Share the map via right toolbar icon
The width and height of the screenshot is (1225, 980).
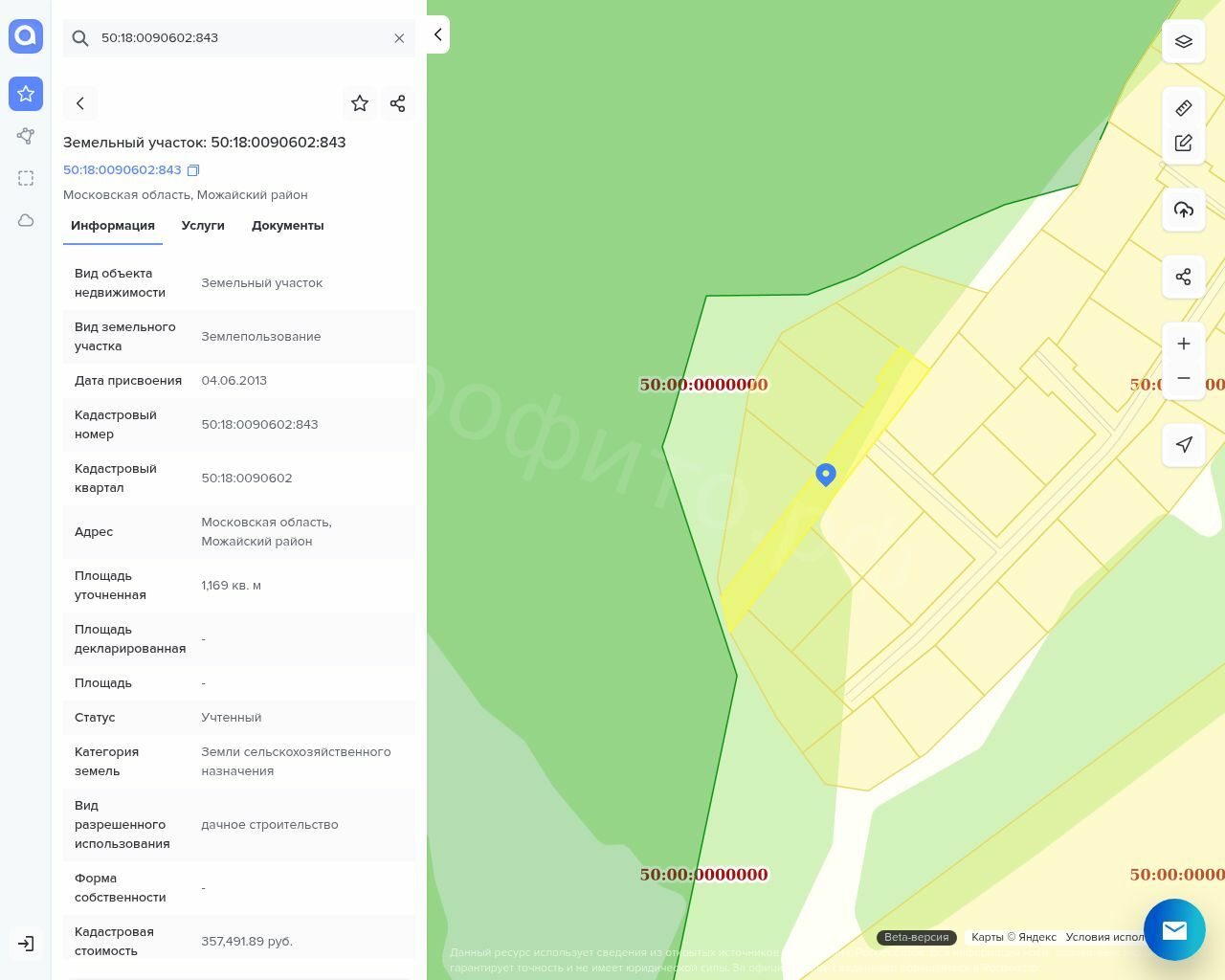pyautogui.click(x=1183, y=277)
